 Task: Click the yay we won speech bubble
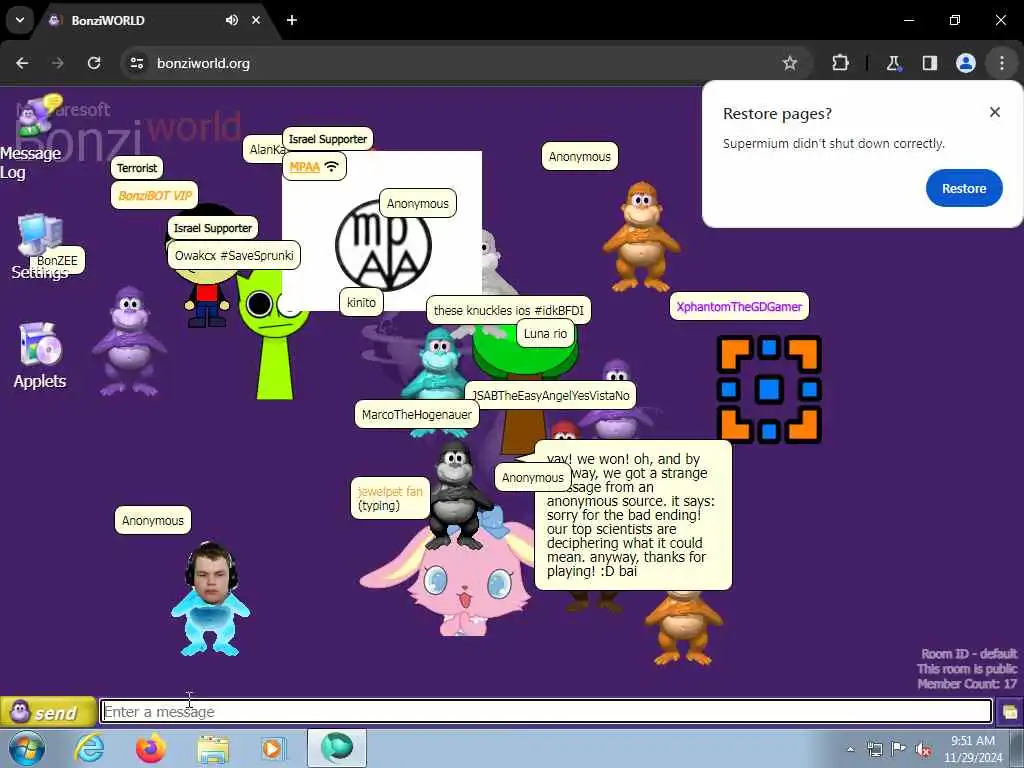pos(633,515)
